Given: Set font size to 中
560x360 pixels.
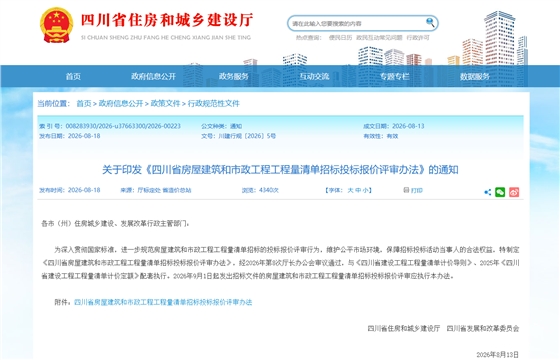Looking at the screenshot, I should pos(358,190).
